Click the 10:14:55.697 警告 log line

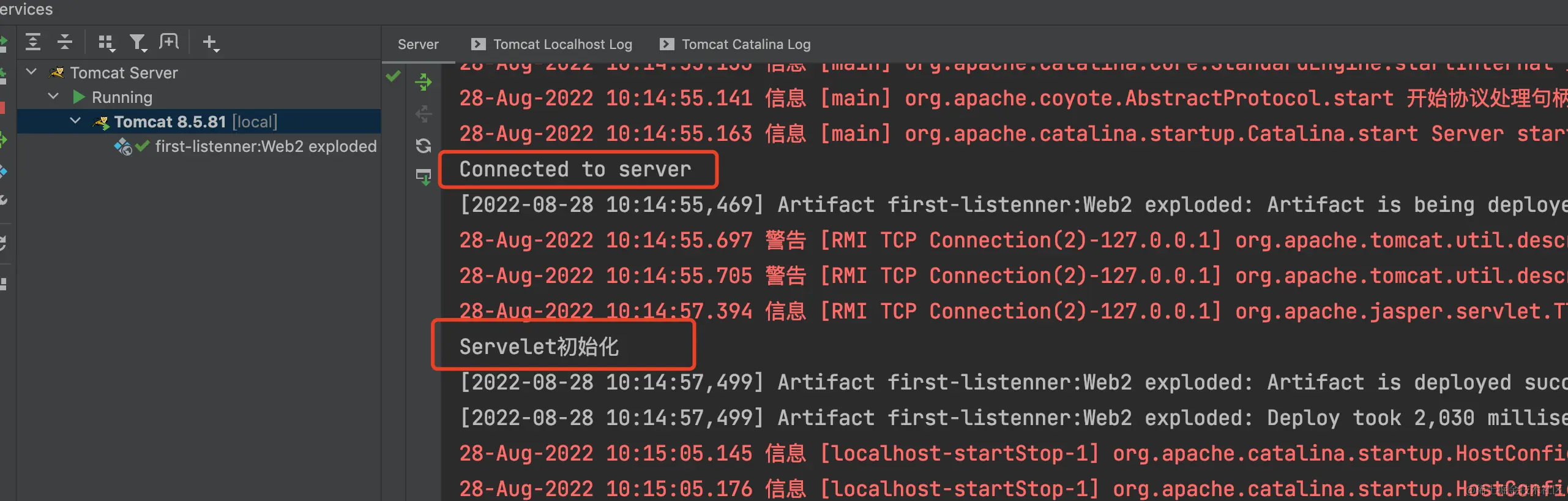coord(1014,240)
